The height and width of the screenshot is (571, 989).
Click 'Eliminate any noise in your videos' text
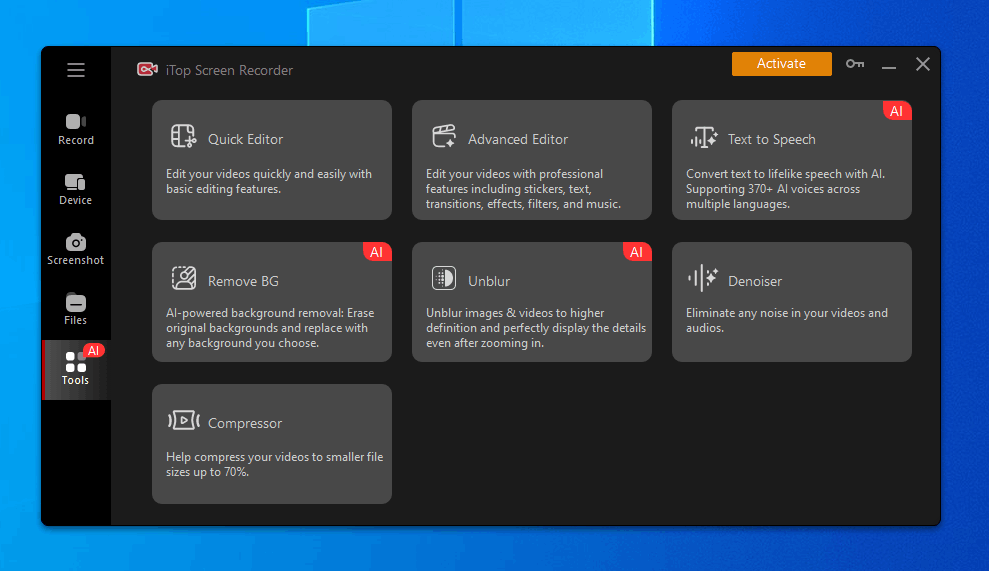(787, 321)
